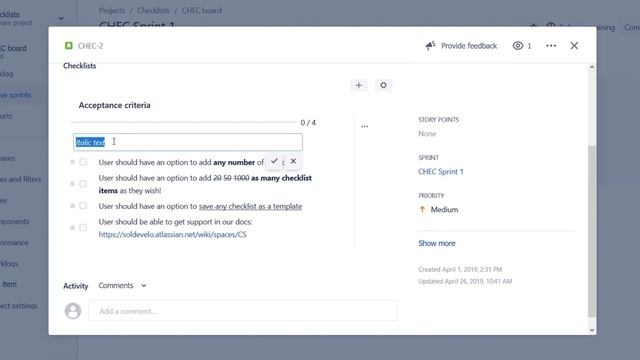Click the Italic text input field
Screen dimensions: 640x360
coord(188,142)
